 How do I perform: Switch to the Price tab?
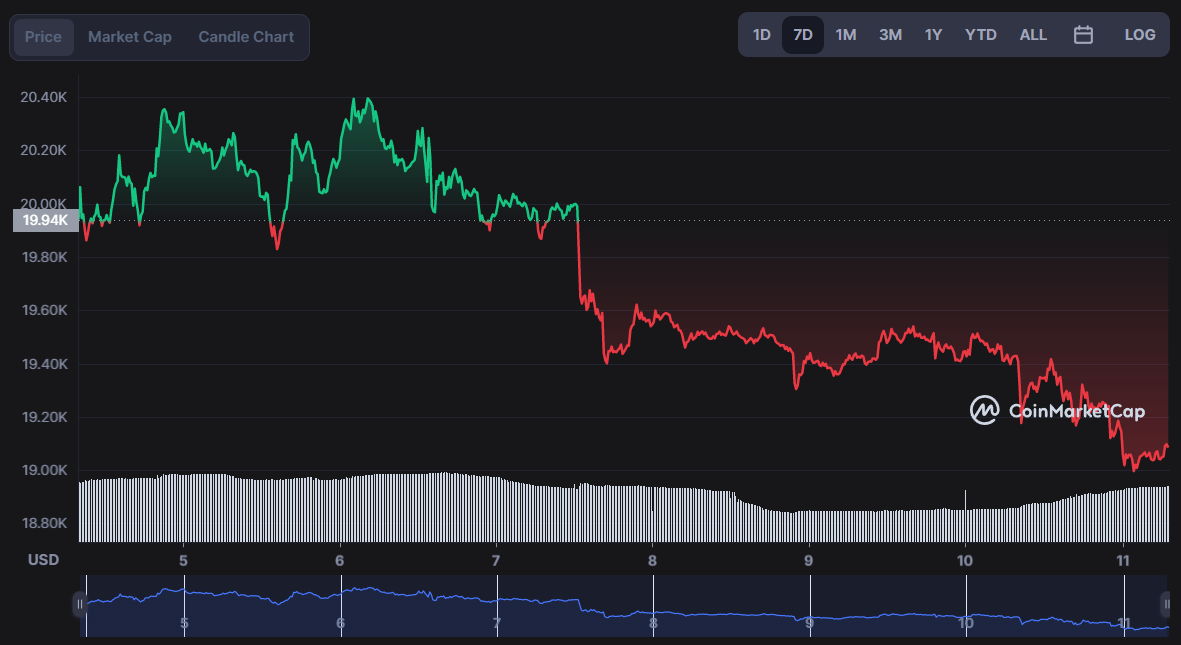pos(44,37)
